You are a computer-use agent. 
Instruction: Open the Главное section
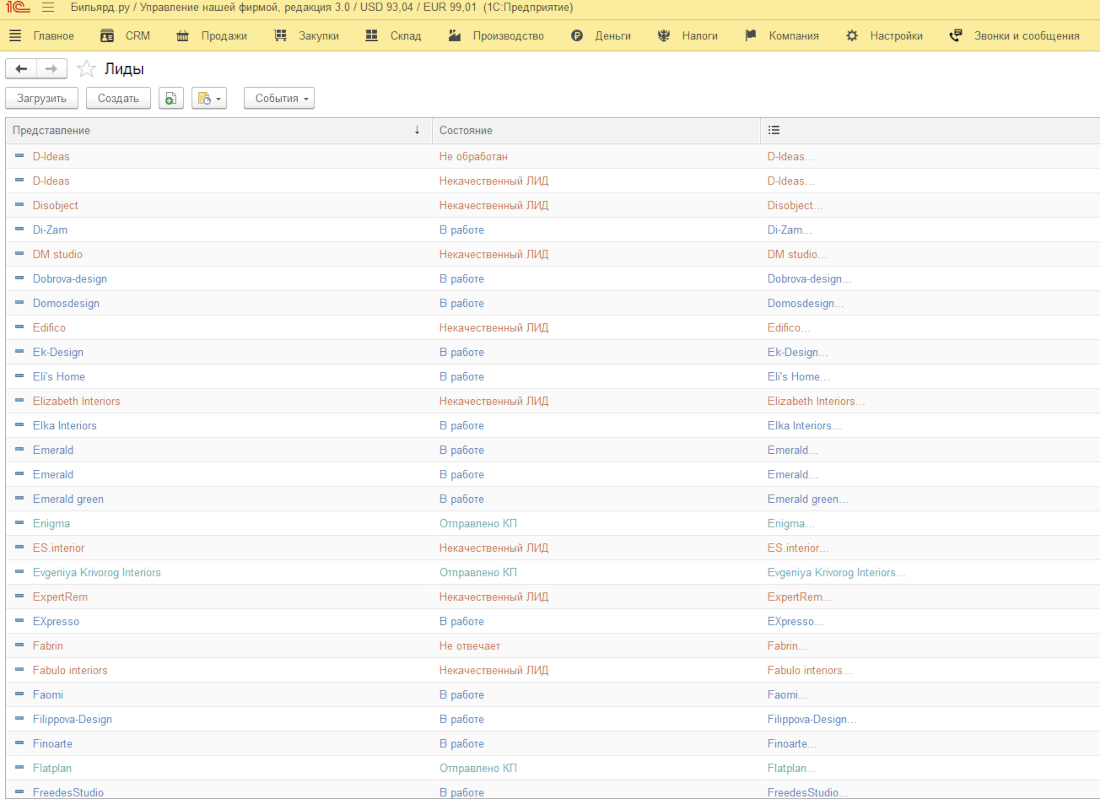(42, 36)
